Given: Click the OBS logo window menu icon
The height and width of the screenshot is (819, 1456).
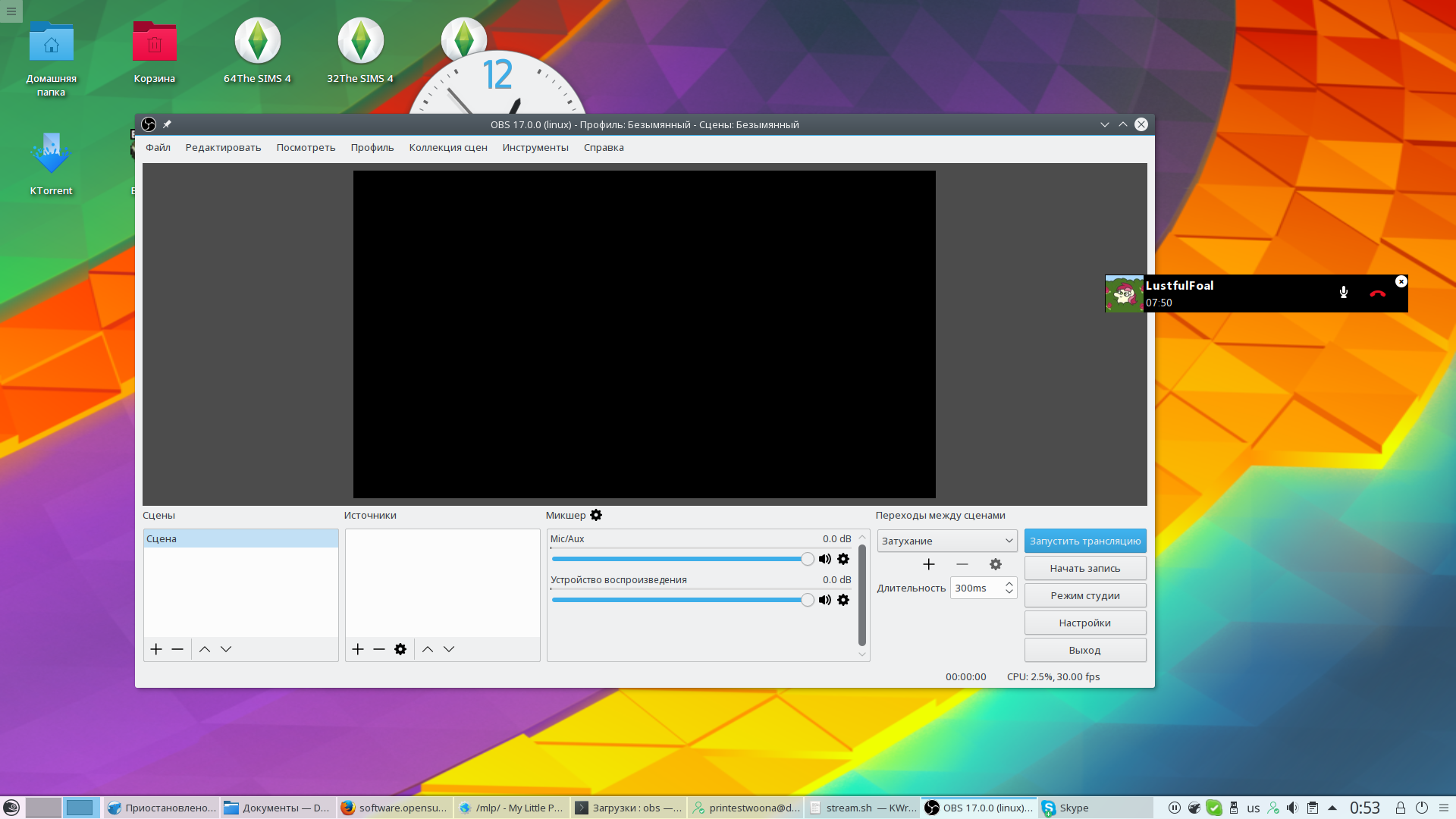Looking at the screenshot, I should [149, 124].
